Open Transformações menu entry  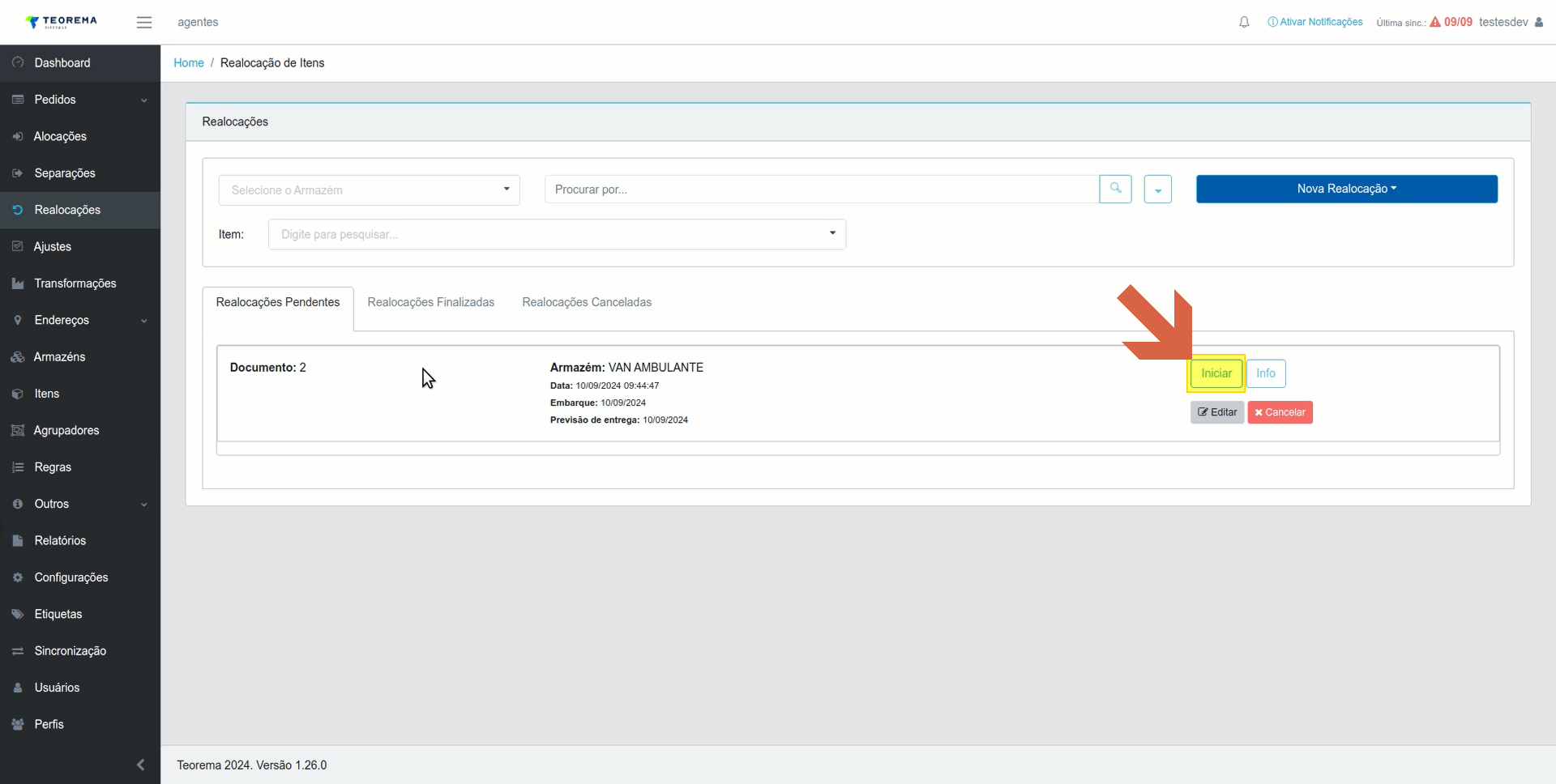(80, 283)
